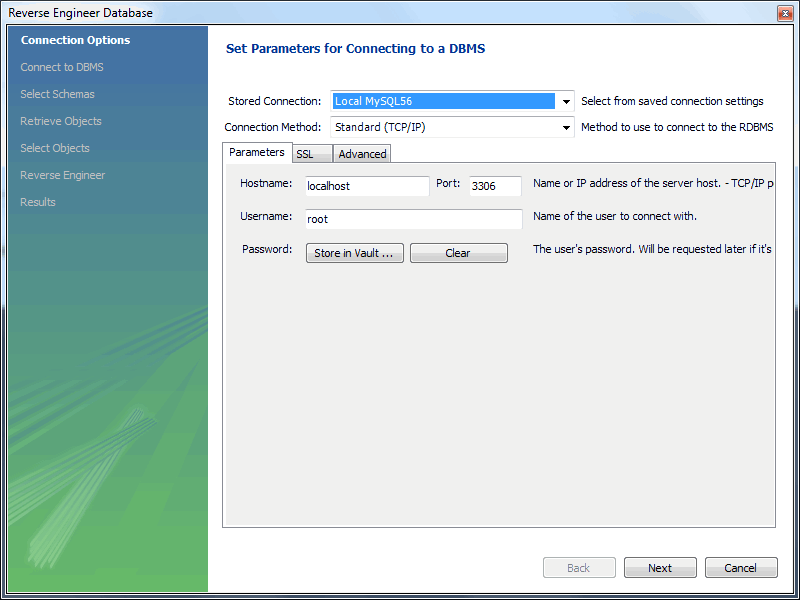Select the Connection Options step in sidebar
The height and width of the screenshot is (600, 800).
pos(75,40)
